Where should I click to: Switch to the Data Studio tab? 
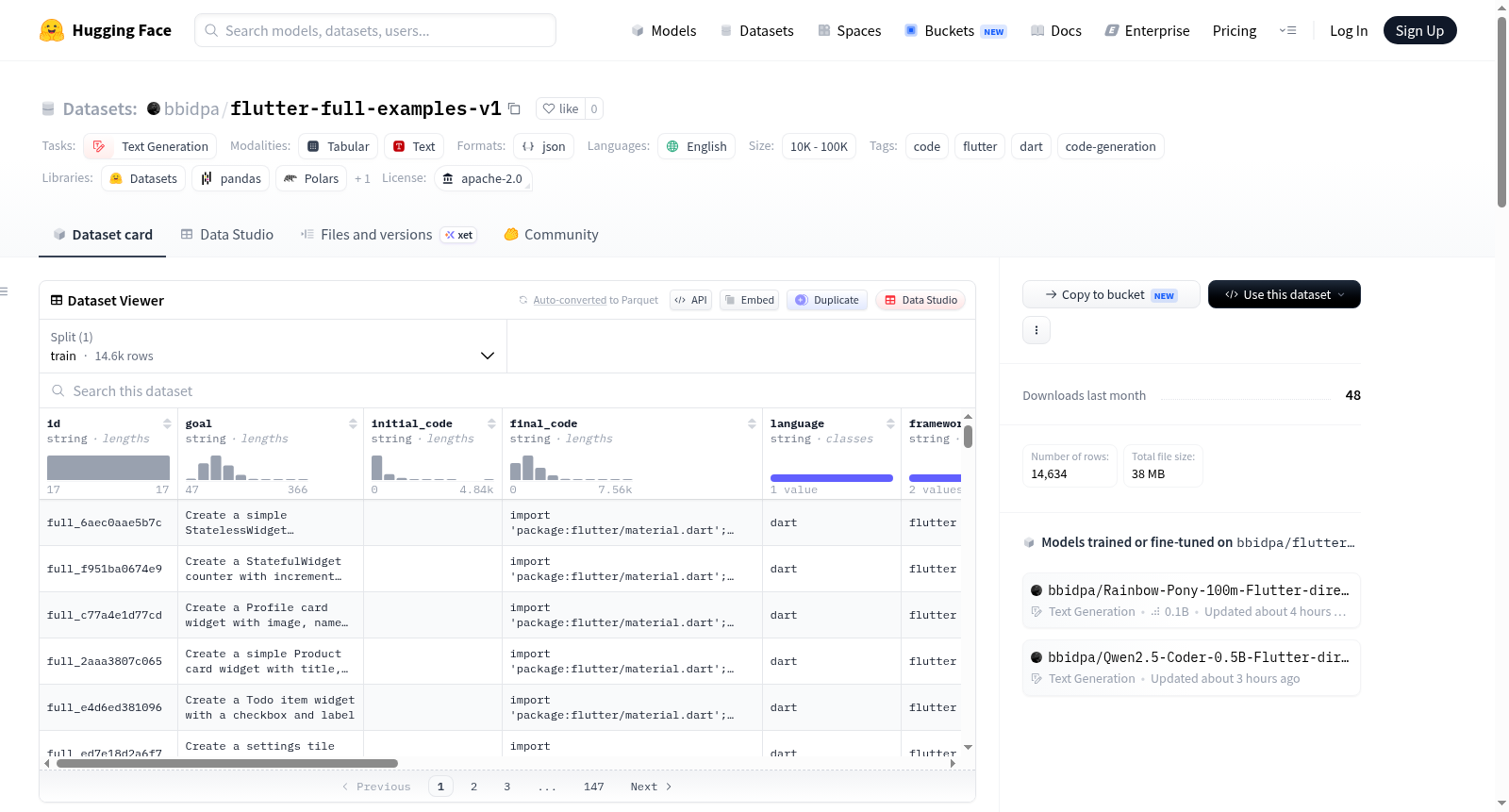[227, 234]
